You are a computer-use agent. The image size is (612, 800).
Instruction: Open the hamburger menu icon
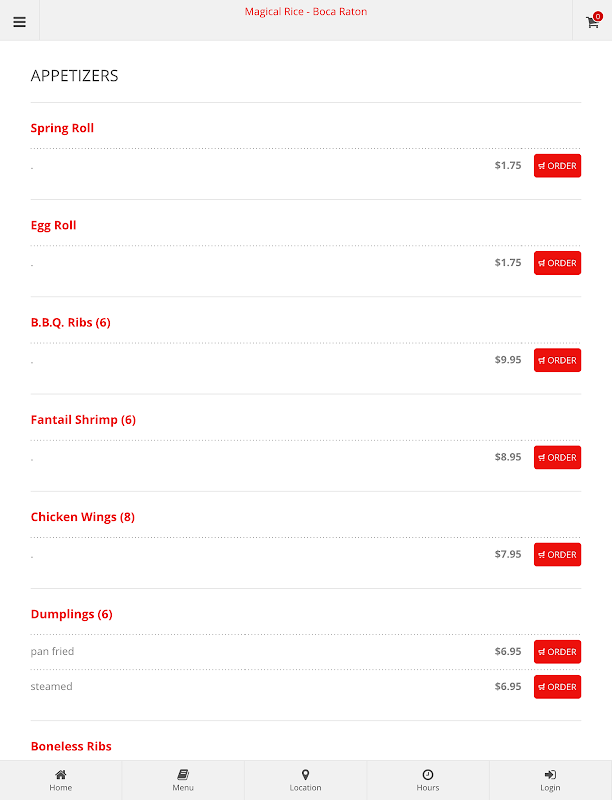tap(19, 22)
